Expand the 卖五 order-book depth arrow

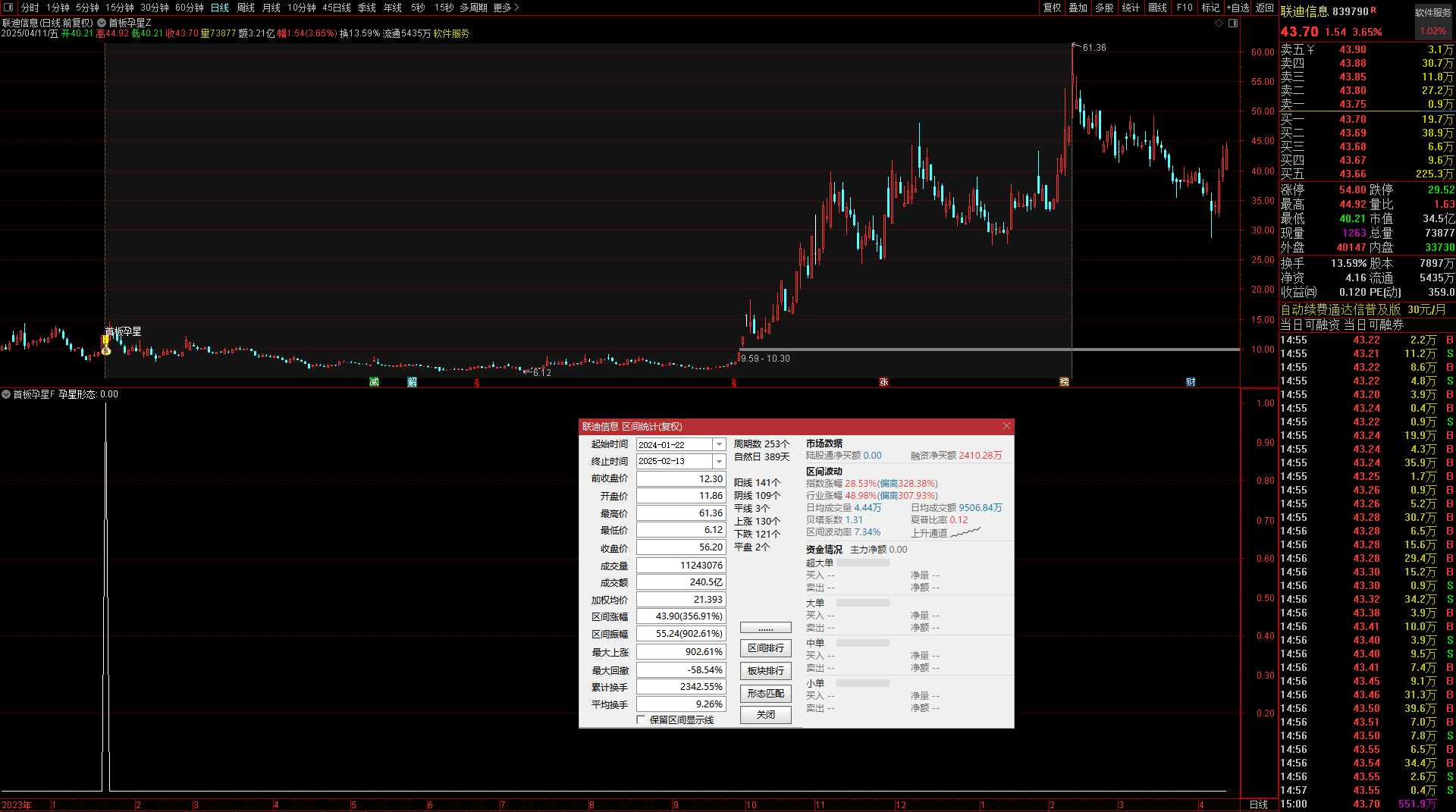pyautogui.click(x=1311, y=50)
